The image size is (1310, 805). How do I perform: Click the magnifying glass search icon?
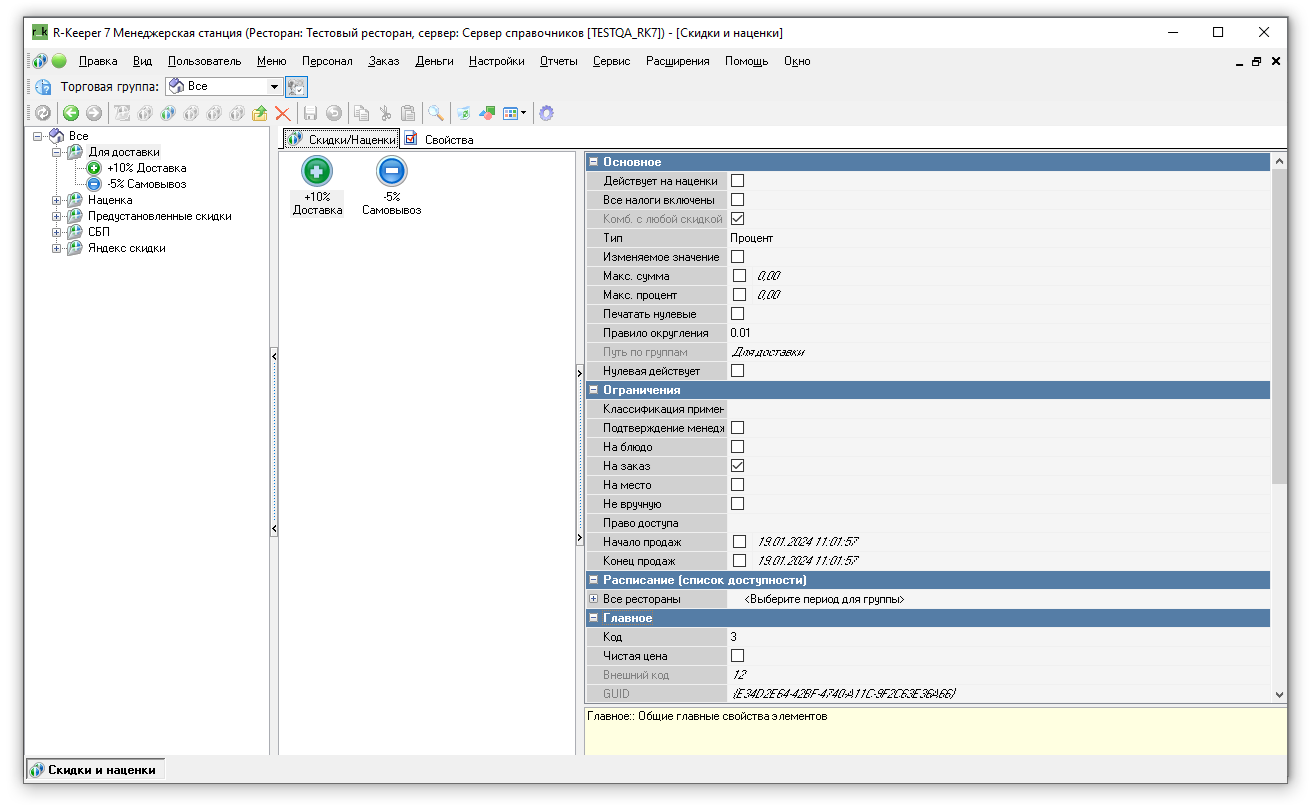tap(436, 114)
